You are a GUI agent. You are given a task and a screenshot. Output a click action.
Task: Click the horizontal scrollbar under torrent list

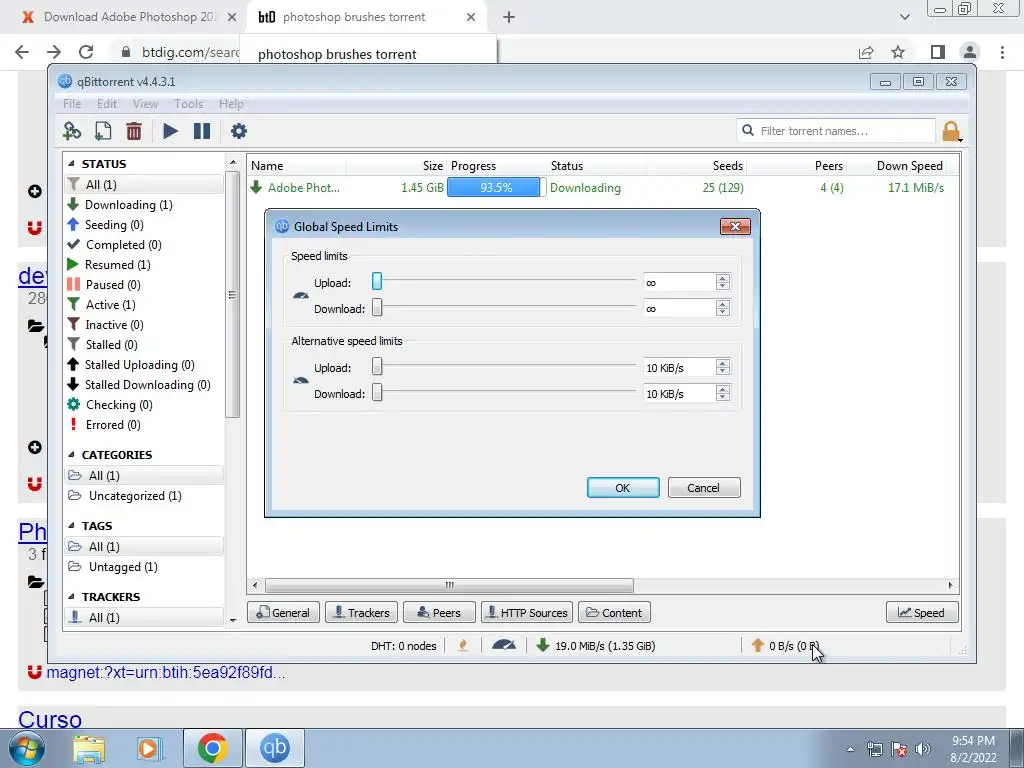coord(449,585)
